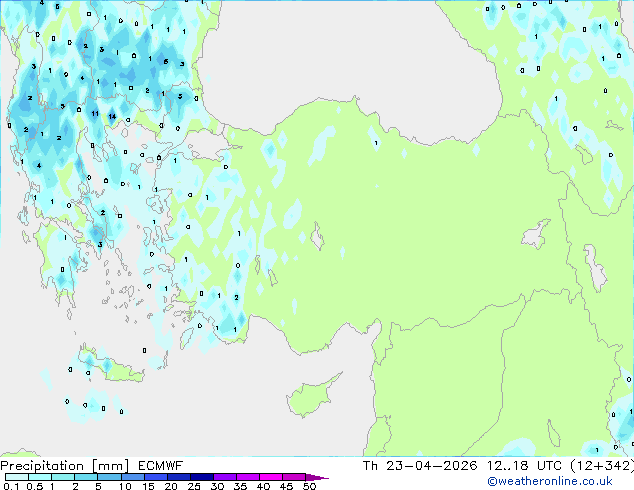
Task: Click the legend label '15'
Action: tap(148, 486)
